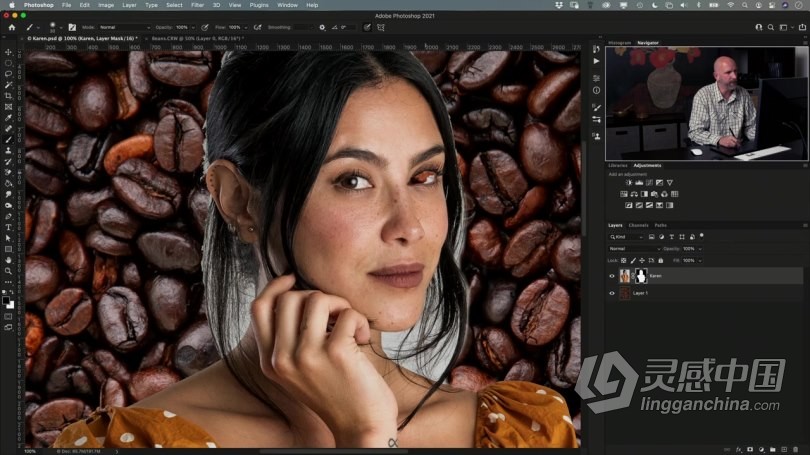Select the Type tool
The image size is (810, 455).
click(x=9, y=227)
